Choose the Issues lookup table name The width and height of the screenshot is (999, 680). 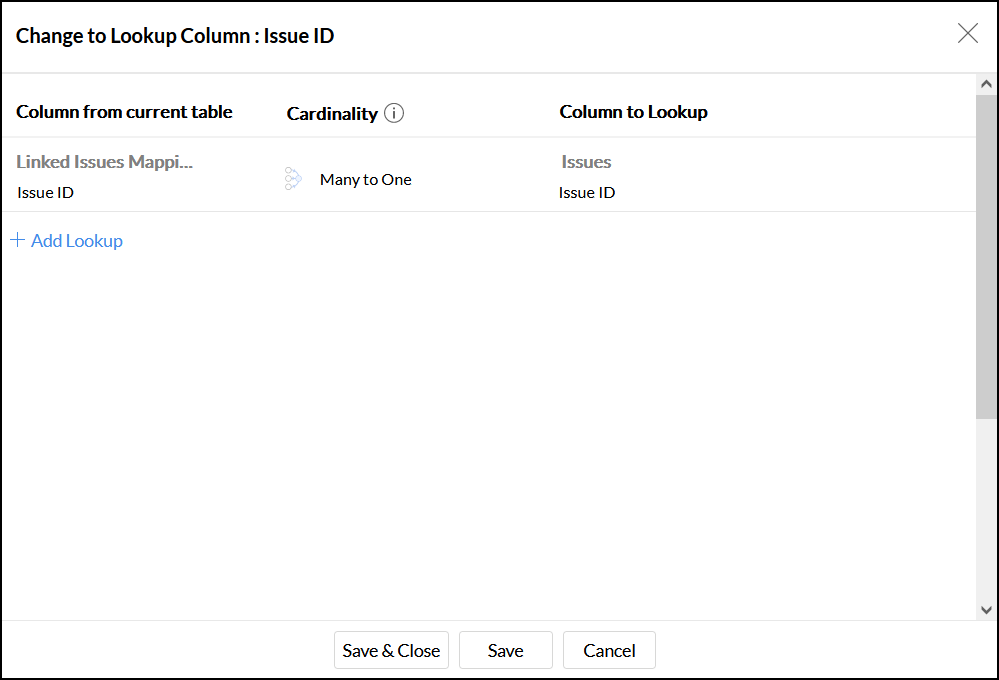tap(586, 162)
